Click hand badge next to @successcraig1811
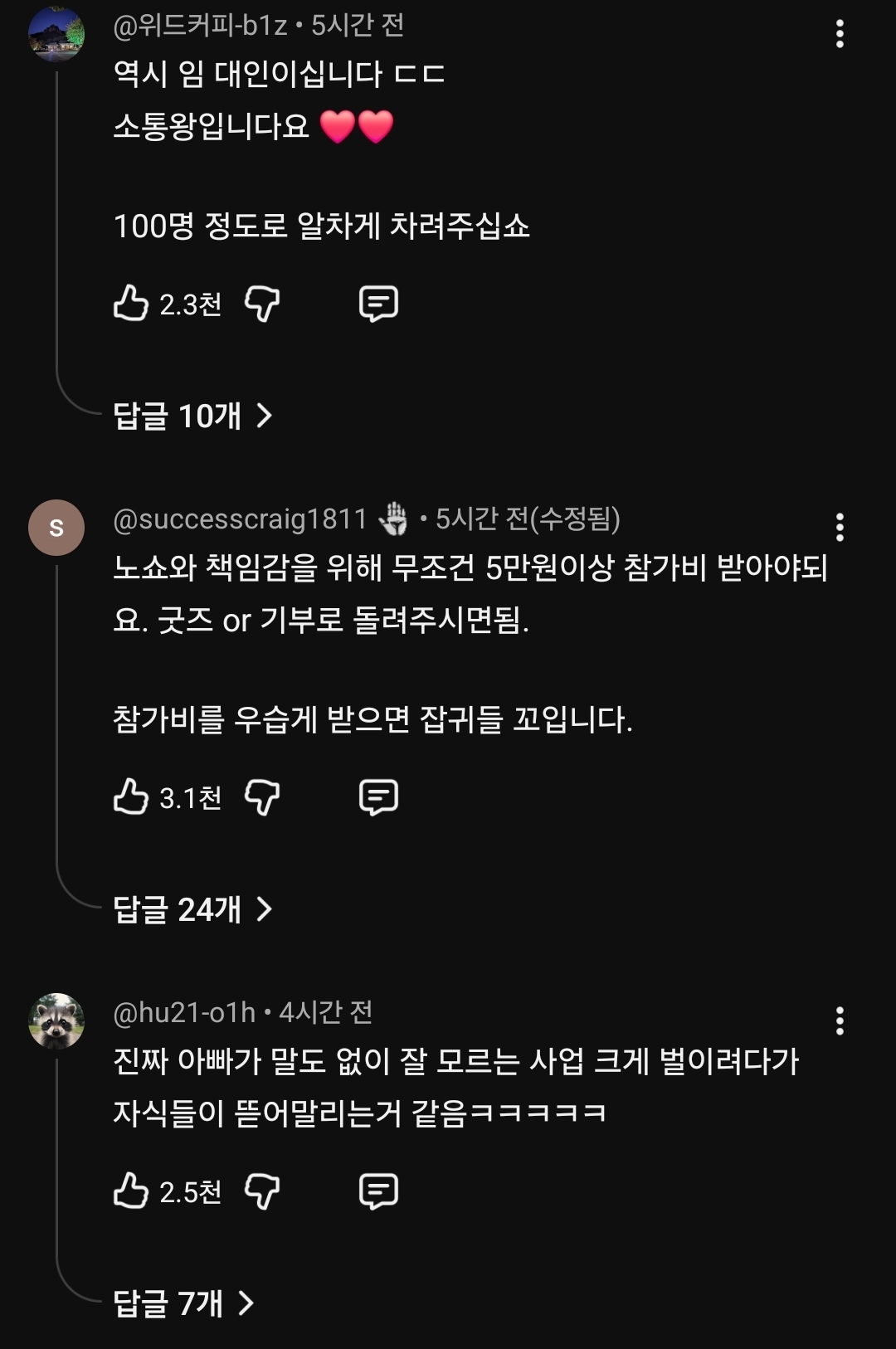The height and width of the screenshot is (1349, 896). [393, 519]
